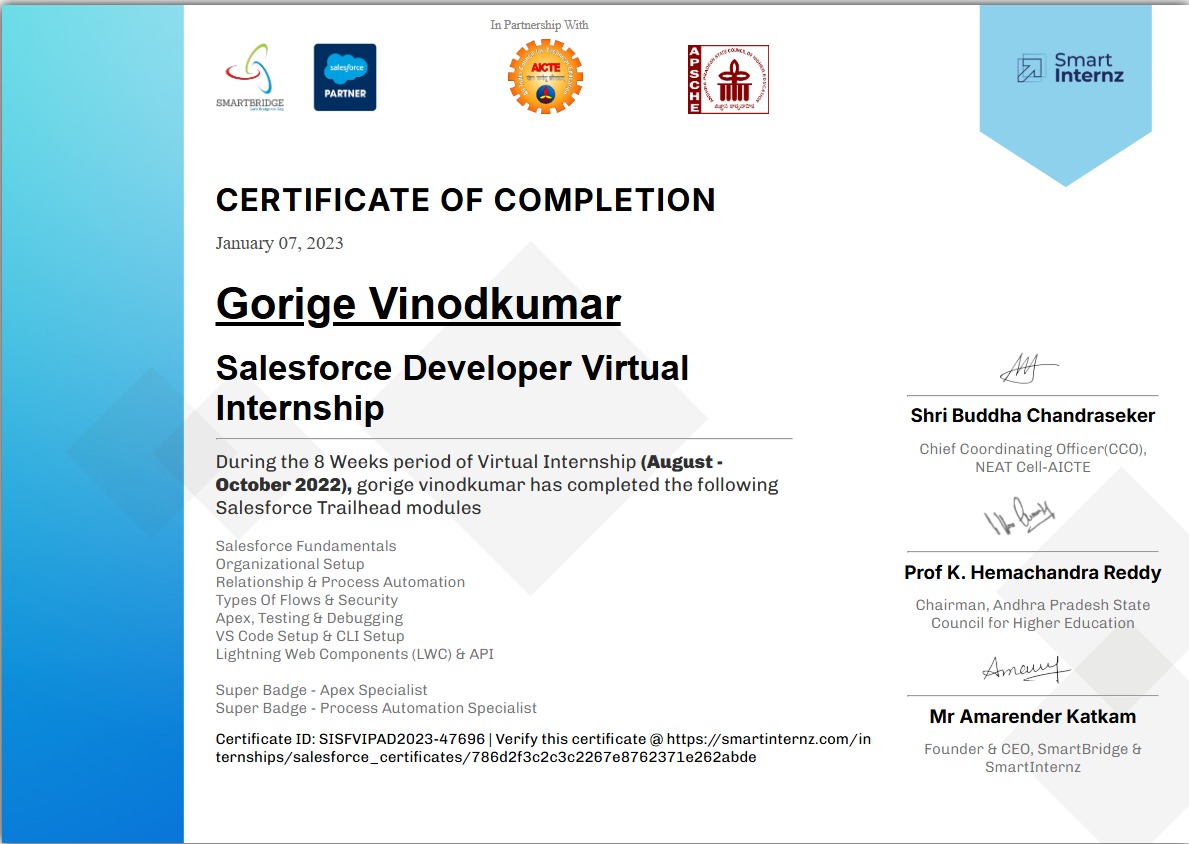Click the Lightning Web Components module line
The image size is (1189, 844).
point(354,654)
